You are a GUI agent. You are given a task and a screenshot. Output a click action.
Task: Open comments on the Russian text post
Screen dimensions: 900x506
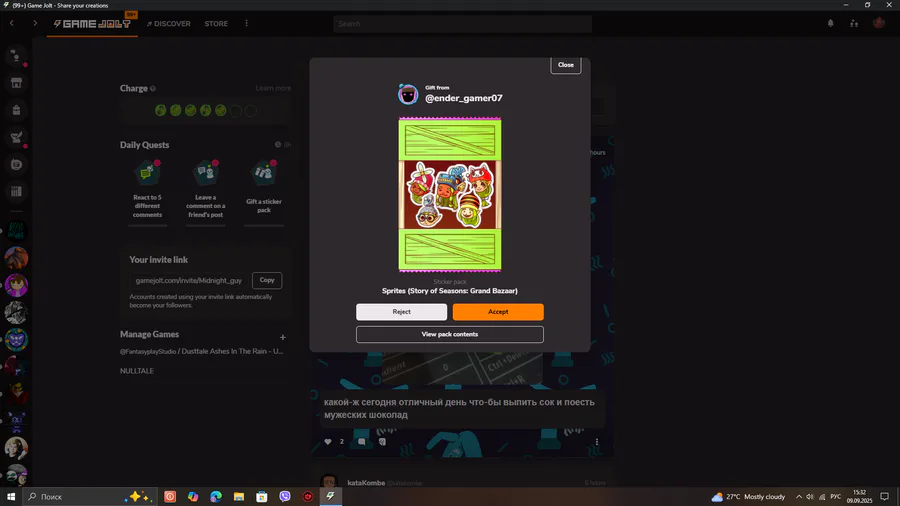coord(362,442)
